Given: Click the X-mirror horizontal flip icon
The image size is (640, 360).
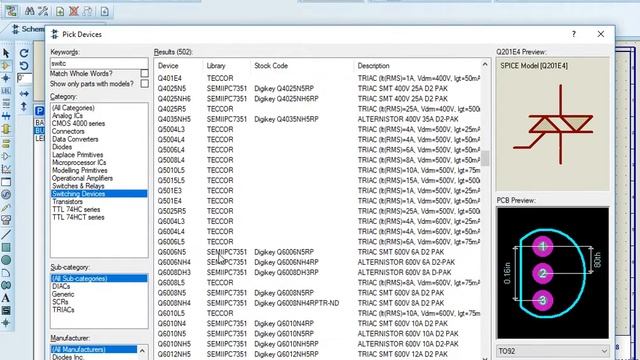Looking at the screenshot, I should (x=24, y=94).
